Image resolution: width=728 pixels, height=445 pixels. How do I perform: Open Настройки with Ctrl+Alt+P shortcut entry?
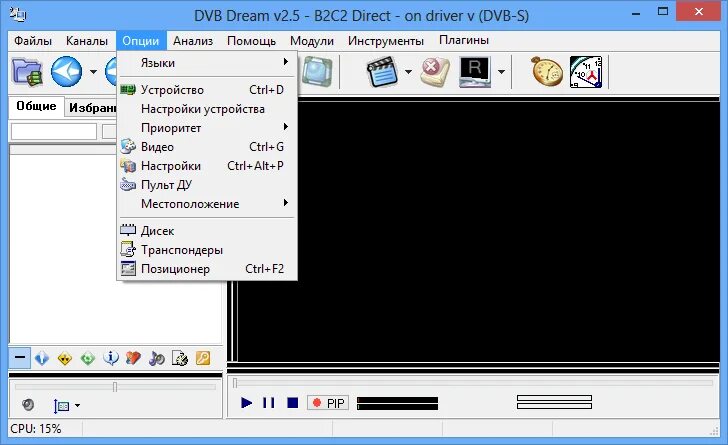pos(207,166)
